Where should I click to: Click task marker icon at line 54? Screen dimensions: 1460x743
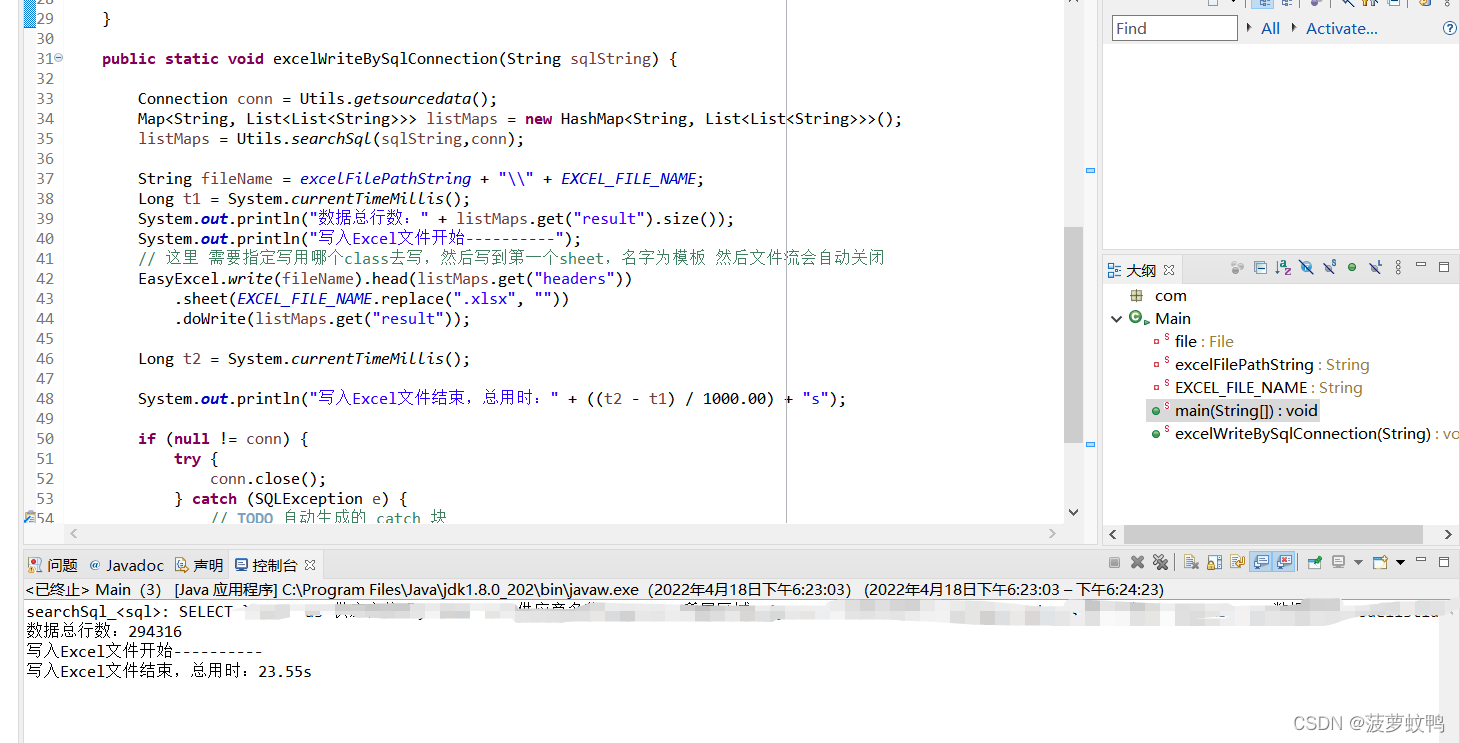(x=29, y=518)
